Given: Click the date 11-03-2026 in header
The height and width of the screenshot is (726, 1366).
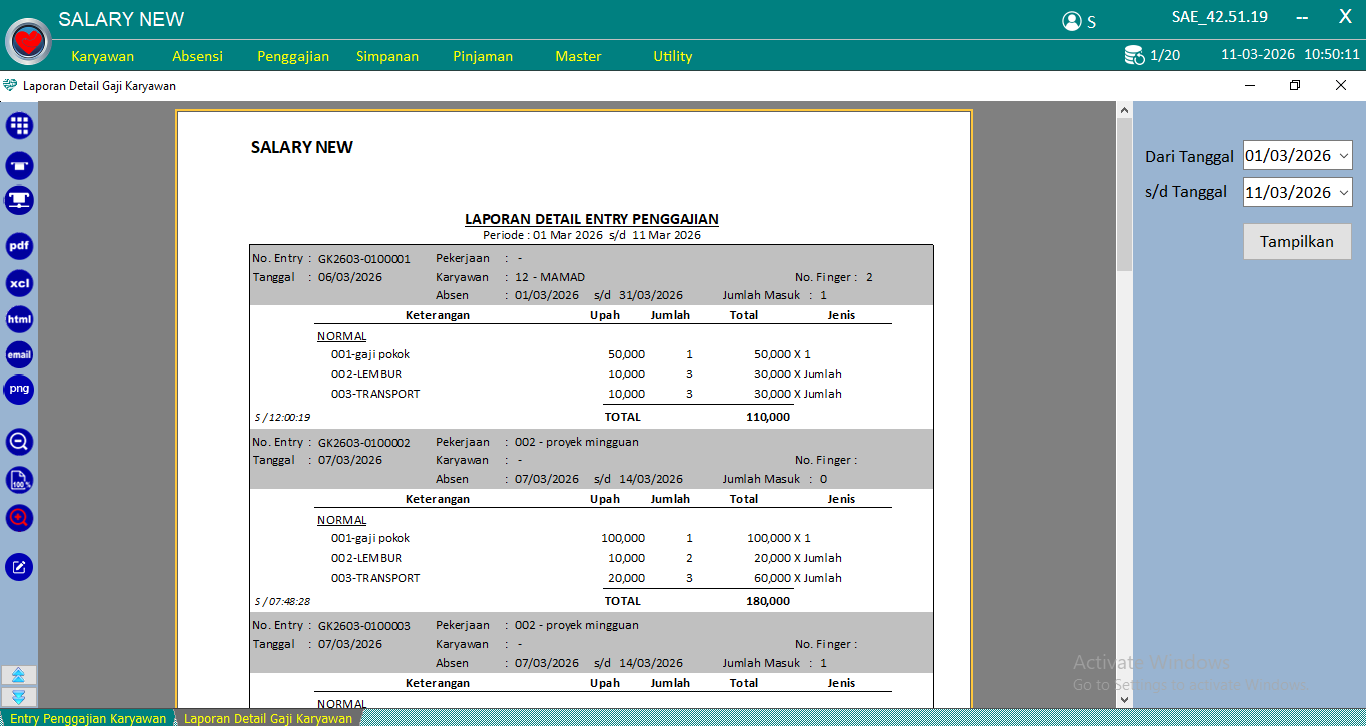Looking at the screenshot, I should coord(1258,55).
